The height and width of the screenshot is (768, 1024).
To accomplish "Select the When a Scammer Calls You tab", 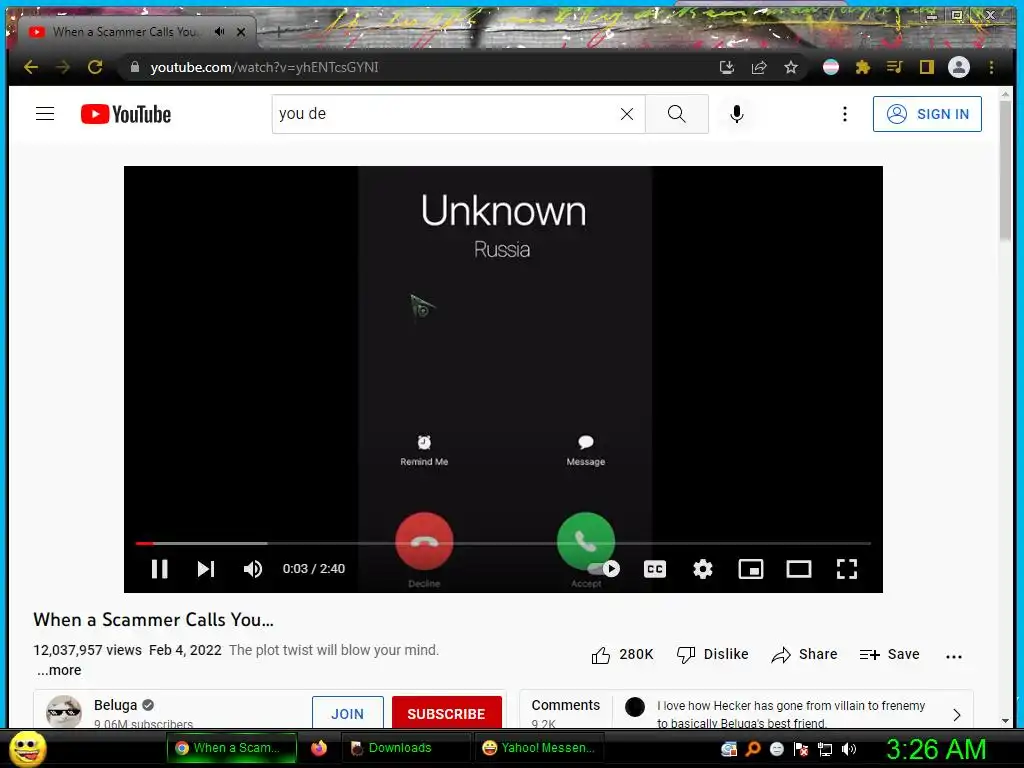I will [x=123, y=31].
